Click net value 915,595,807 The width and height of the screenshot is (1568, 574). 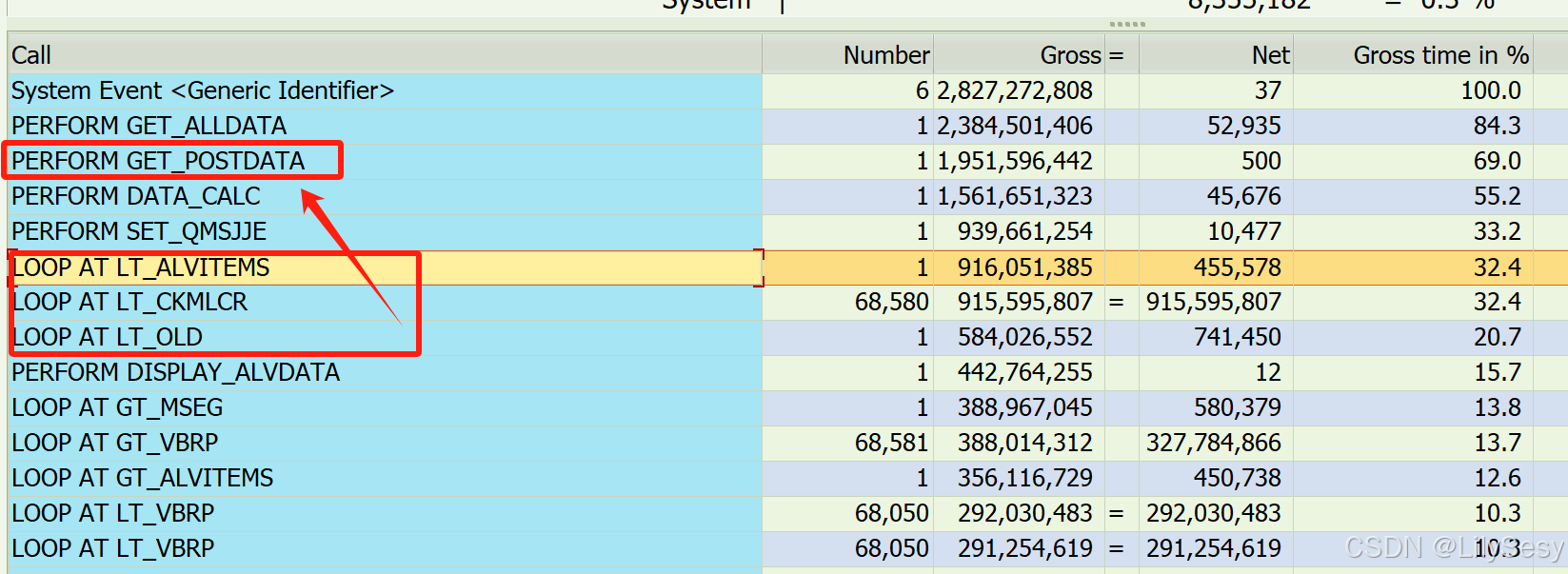point(1214,302)
